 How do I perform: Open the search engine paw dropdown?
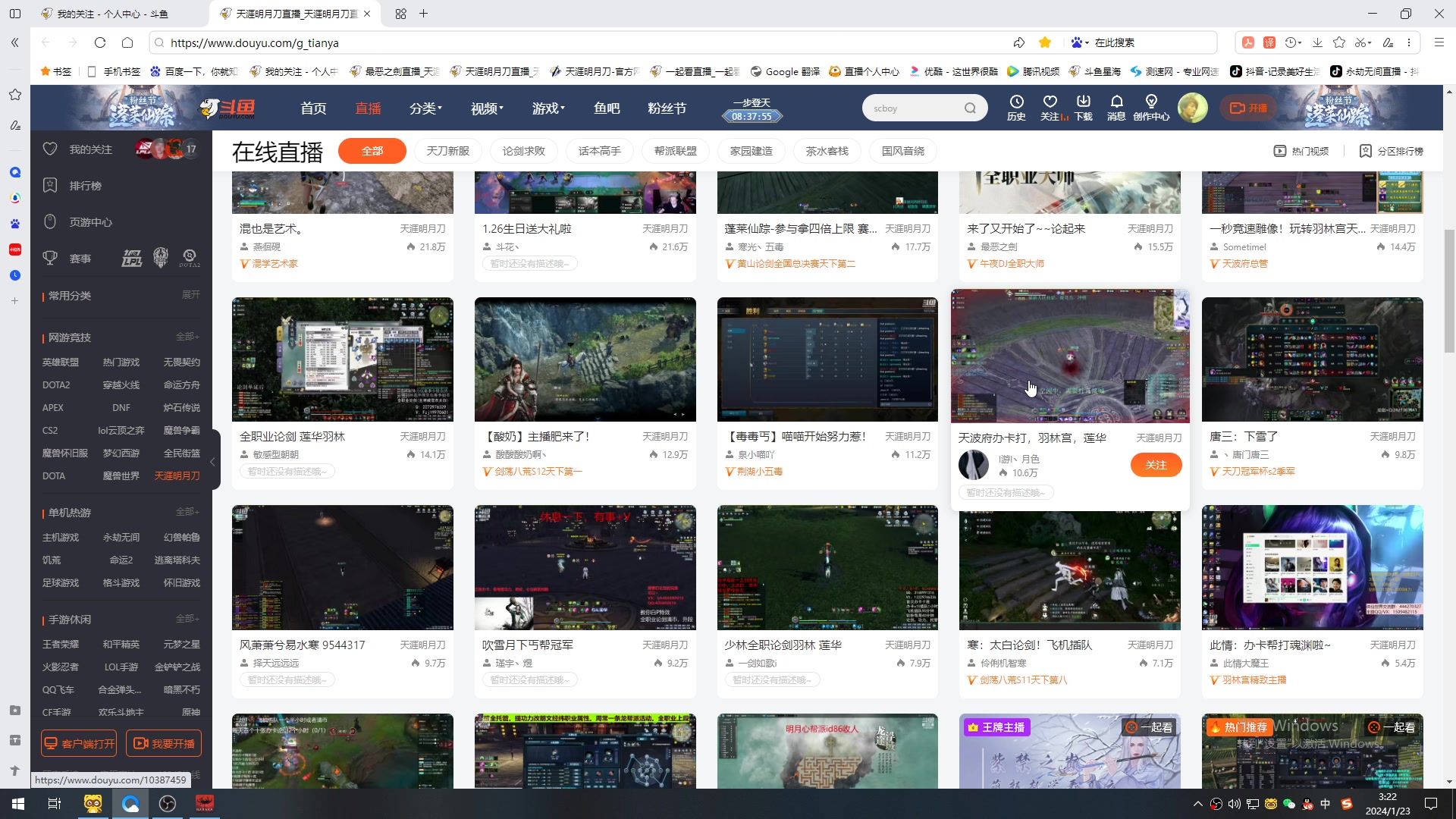click(1080, 42)
